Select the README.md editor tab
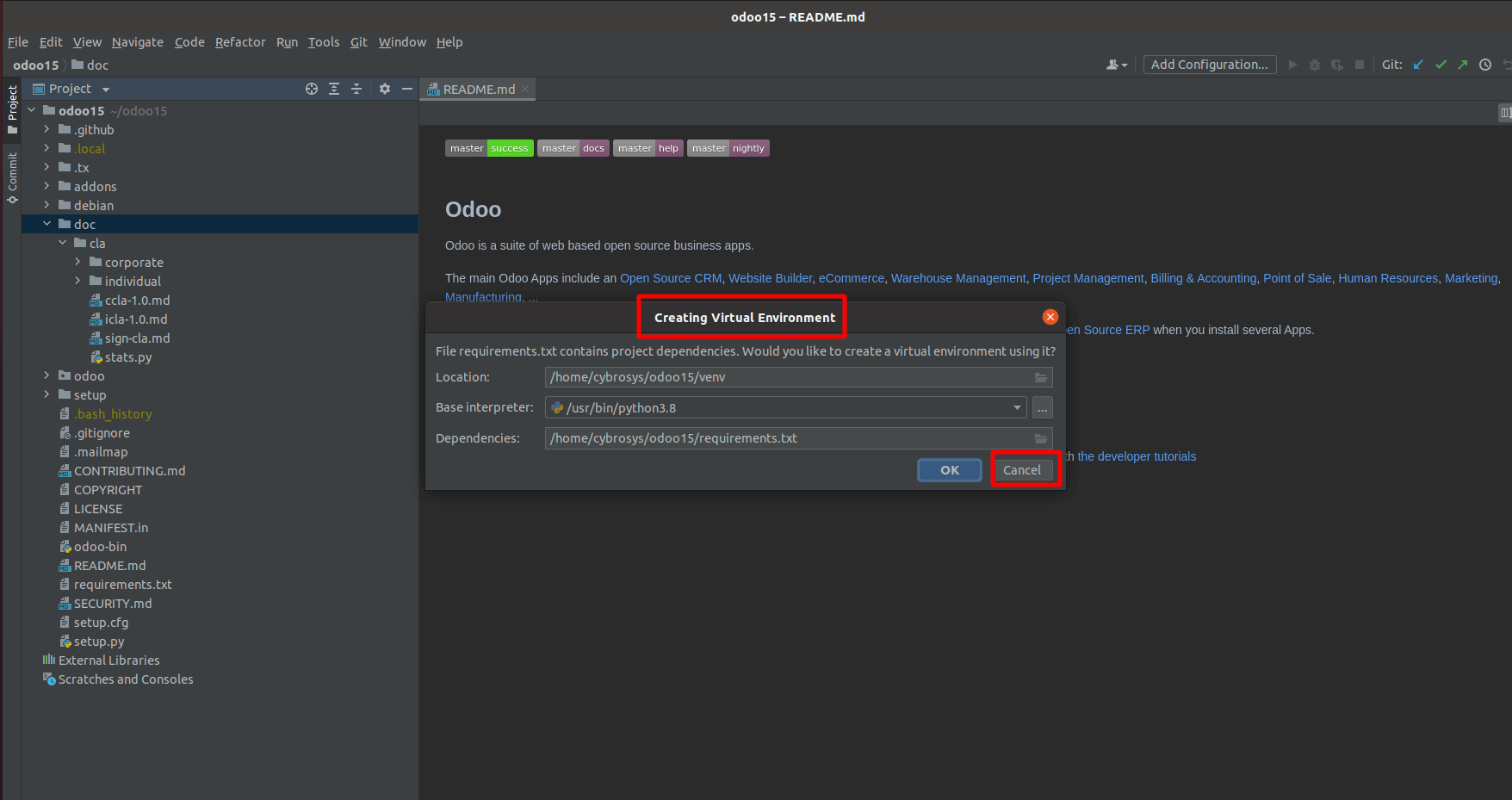1512x800 pixels. point(478,90)
